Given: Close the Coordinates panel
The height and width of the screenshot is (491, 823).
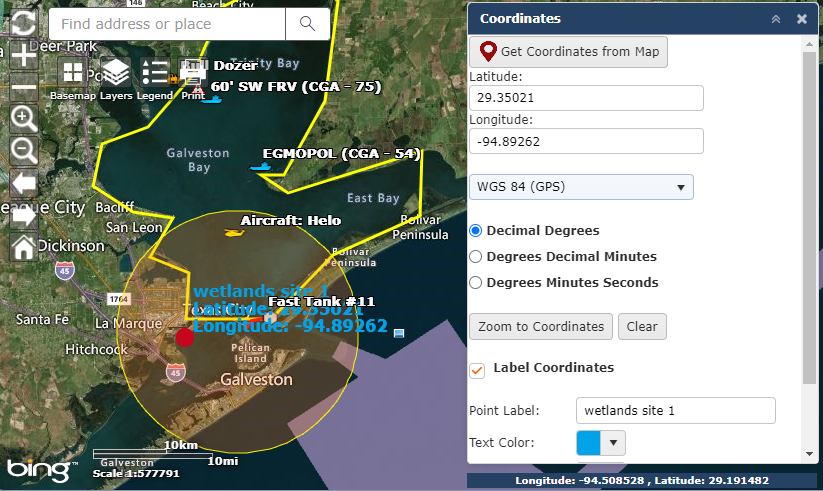Looking at the screenshot, I should (x=801, y=19).
